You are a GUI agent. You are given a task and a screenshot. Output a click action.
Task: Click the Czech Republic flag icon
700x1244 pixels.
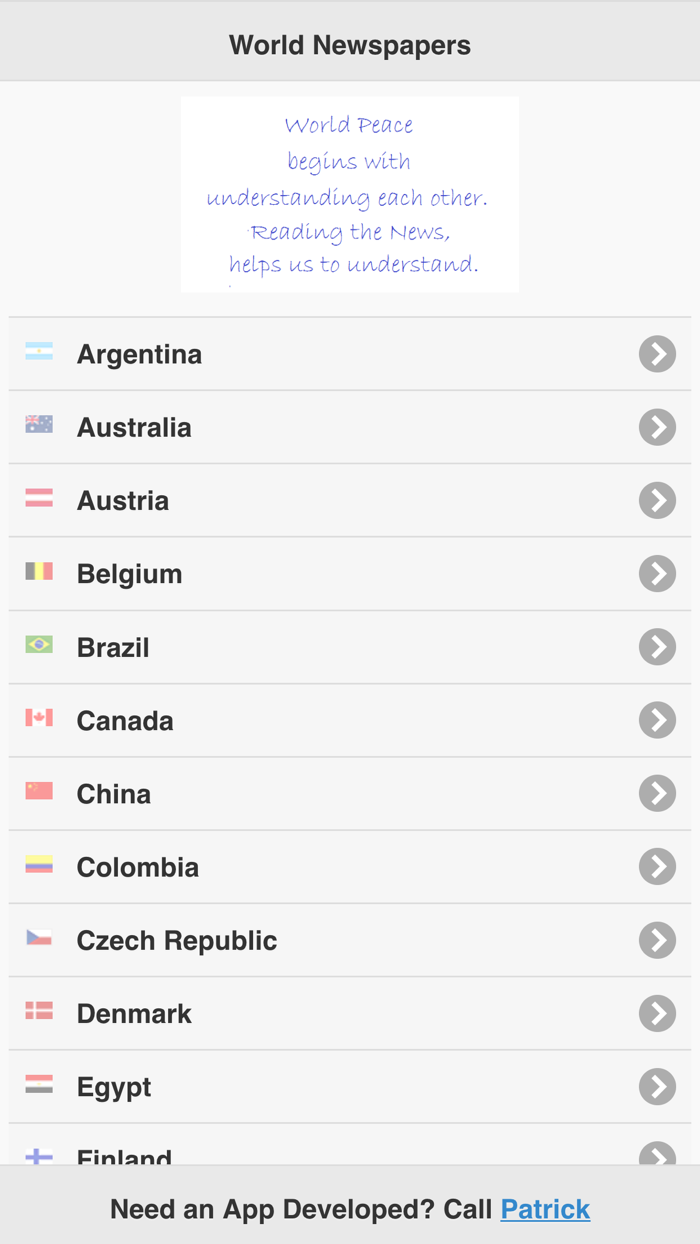pos(38,940)
